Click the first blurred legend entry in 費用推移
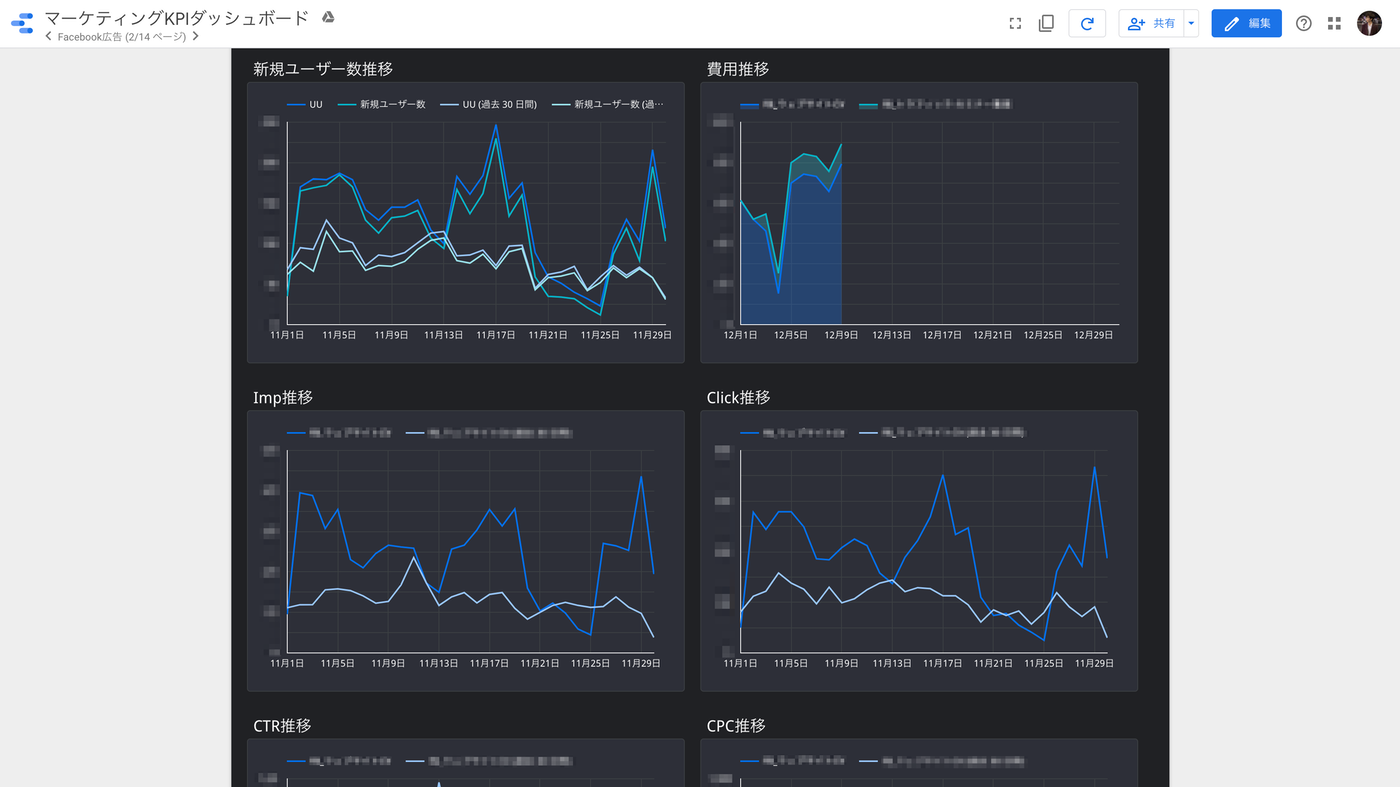Image resolution: width=1400 pixels, height=787 pixels. click(793, 104)
